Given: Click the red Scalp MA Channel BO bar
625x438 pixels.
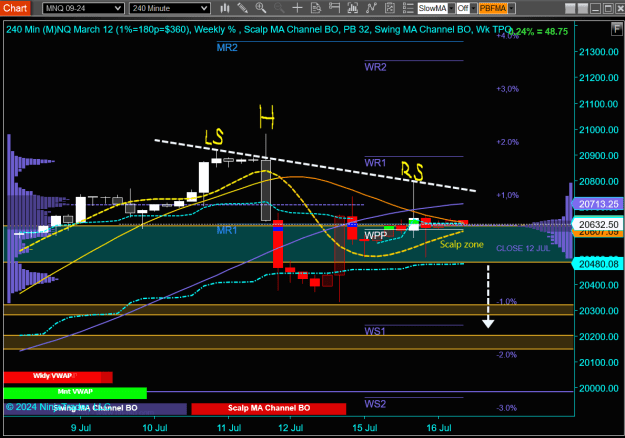Looking at the screenshot, I should 269,409.
